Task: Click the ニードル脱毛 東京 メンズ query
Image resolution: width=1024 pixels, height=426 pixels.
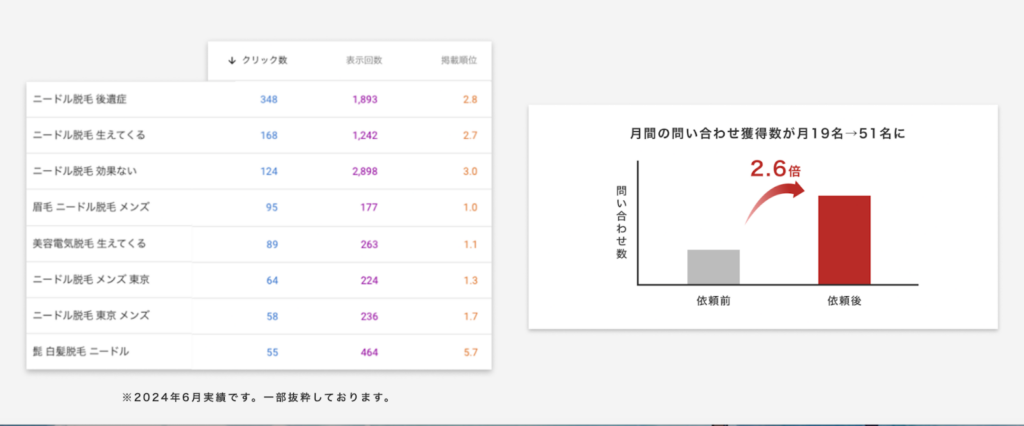Action: coord(91,315)
